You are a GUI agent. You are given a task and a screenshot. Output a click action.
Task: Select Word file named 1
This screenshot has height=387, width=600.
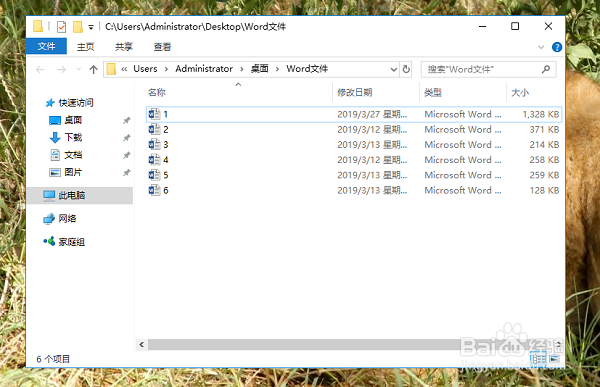(354, 114)
